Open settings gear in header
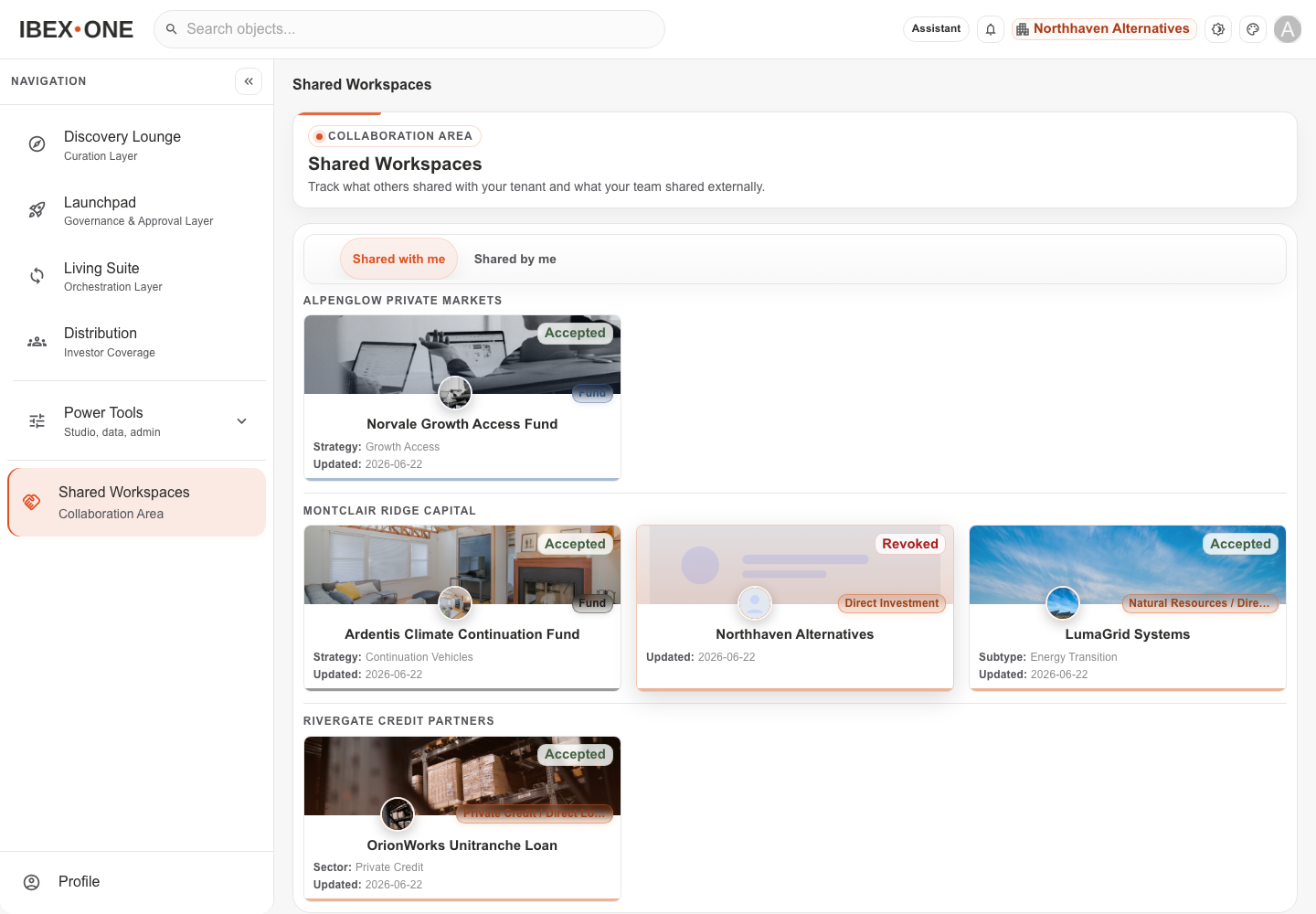The height and width of the screenshot is (914, 1316). click(1218, 29)
